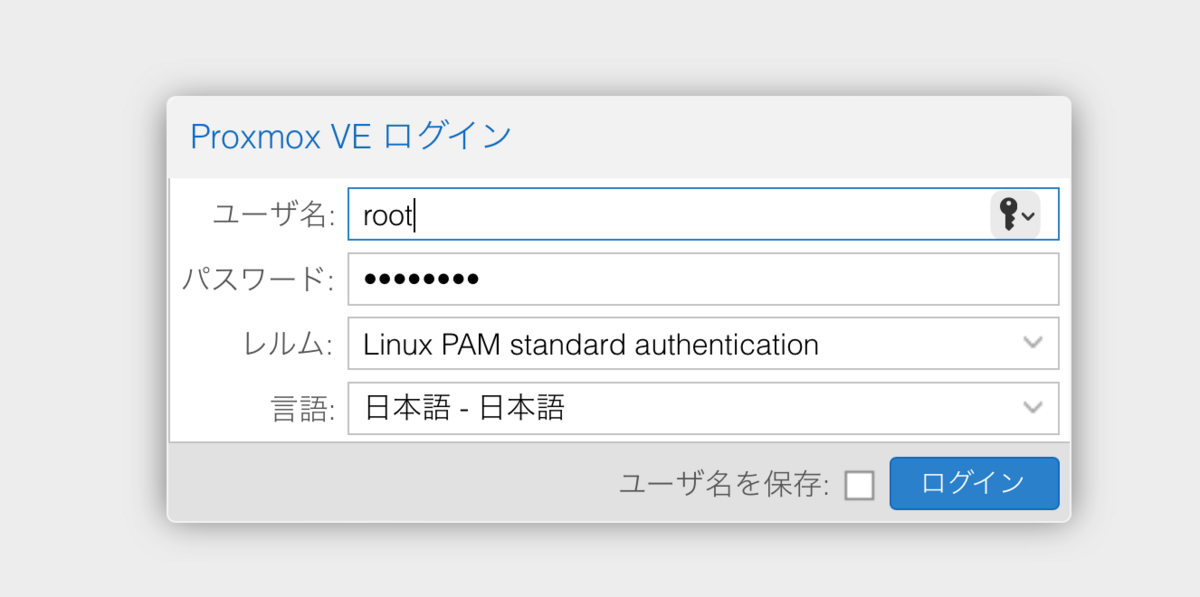The image size is (1200, 597).
Task: Click the Proxmox VE ログイン dialog title
Action: pos(351,136)
